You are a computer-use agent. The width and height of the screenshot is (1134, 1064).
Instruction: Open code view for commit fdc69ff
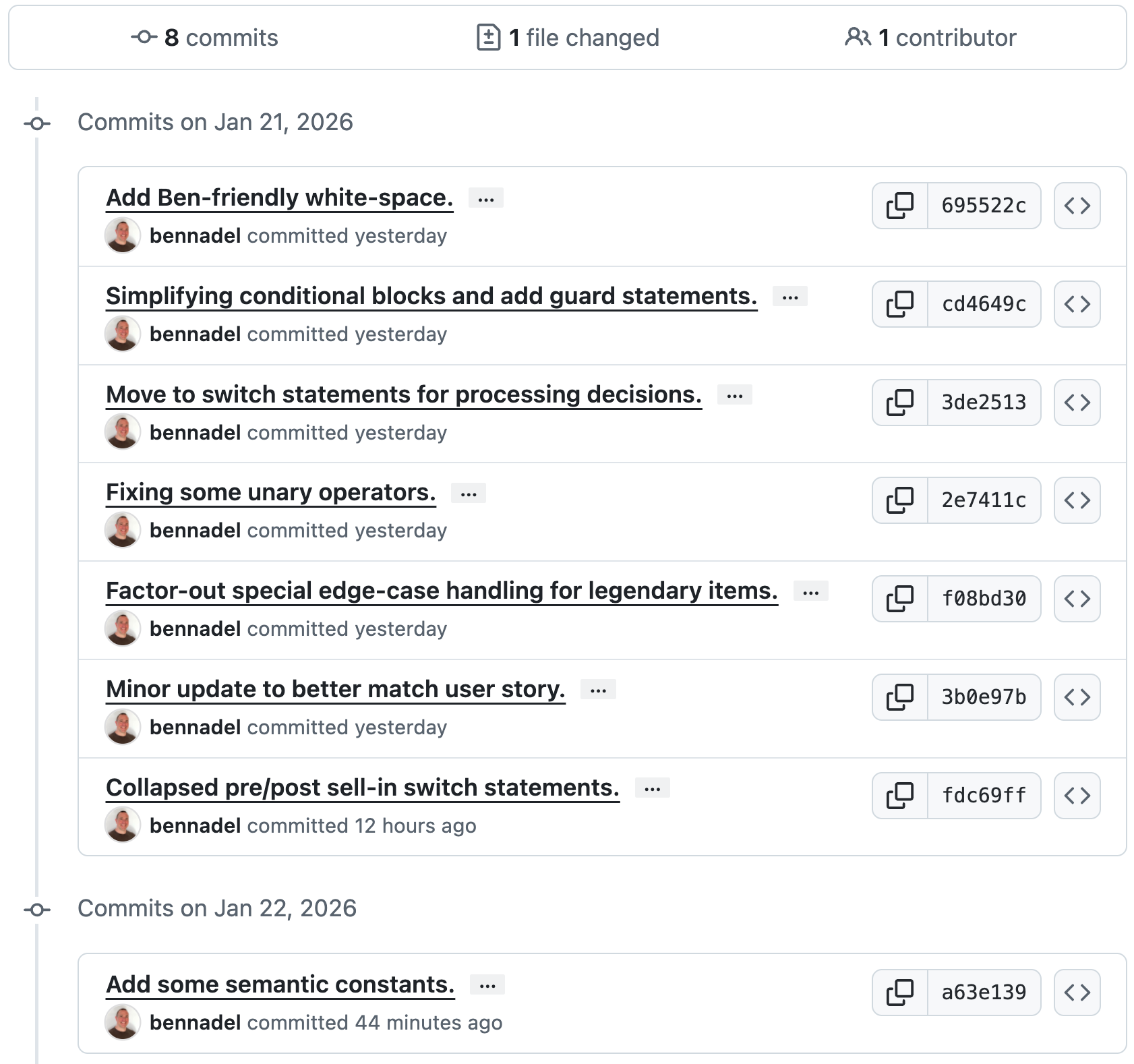[x=1077, y=796]
